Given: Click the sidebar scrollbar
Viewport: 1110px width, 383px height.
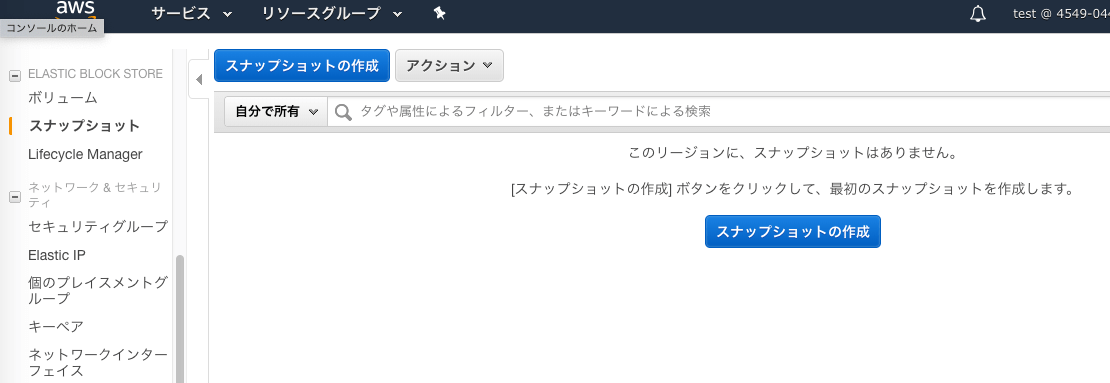Looking at the screenshot, I should 180,319.
